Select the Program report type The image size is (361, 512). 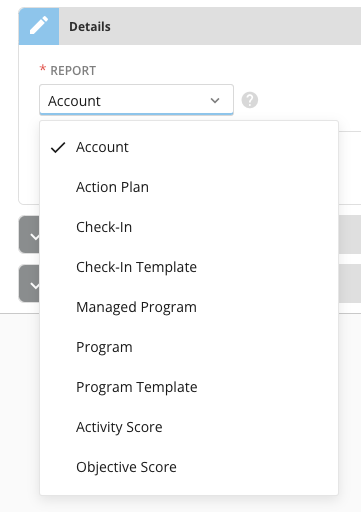(189, 347)
